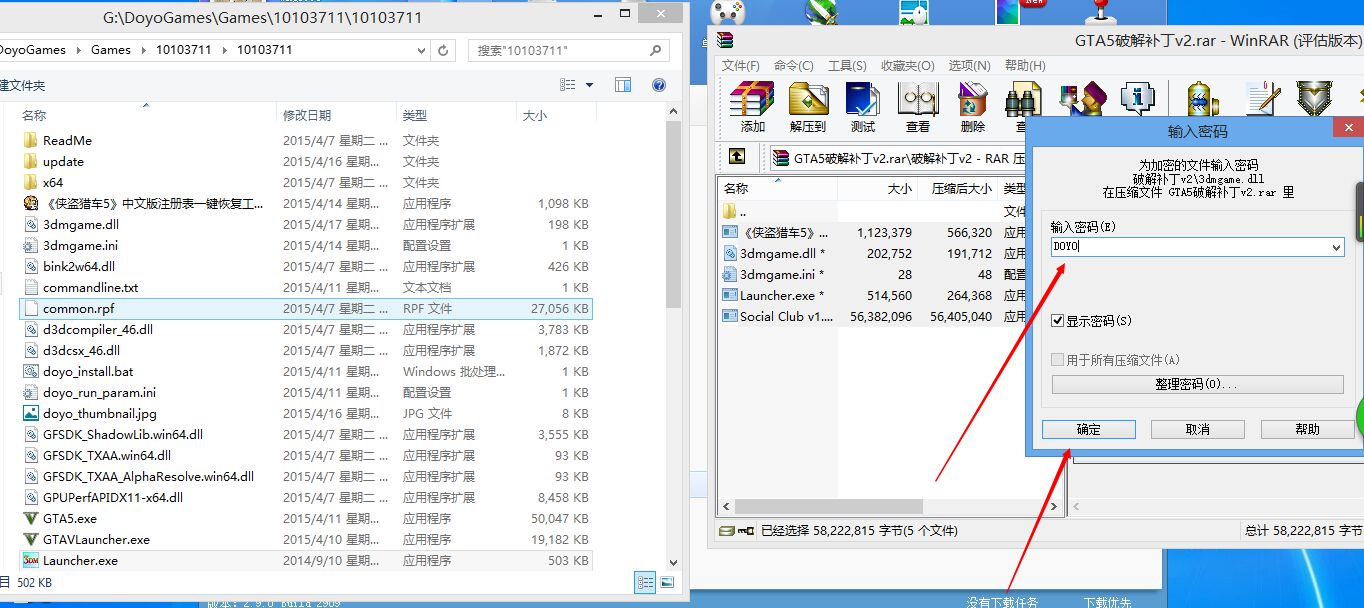Open the password field dropdown arrow
The height and width of the screenshot is (608, 1364).
(x=1336, y=247)
